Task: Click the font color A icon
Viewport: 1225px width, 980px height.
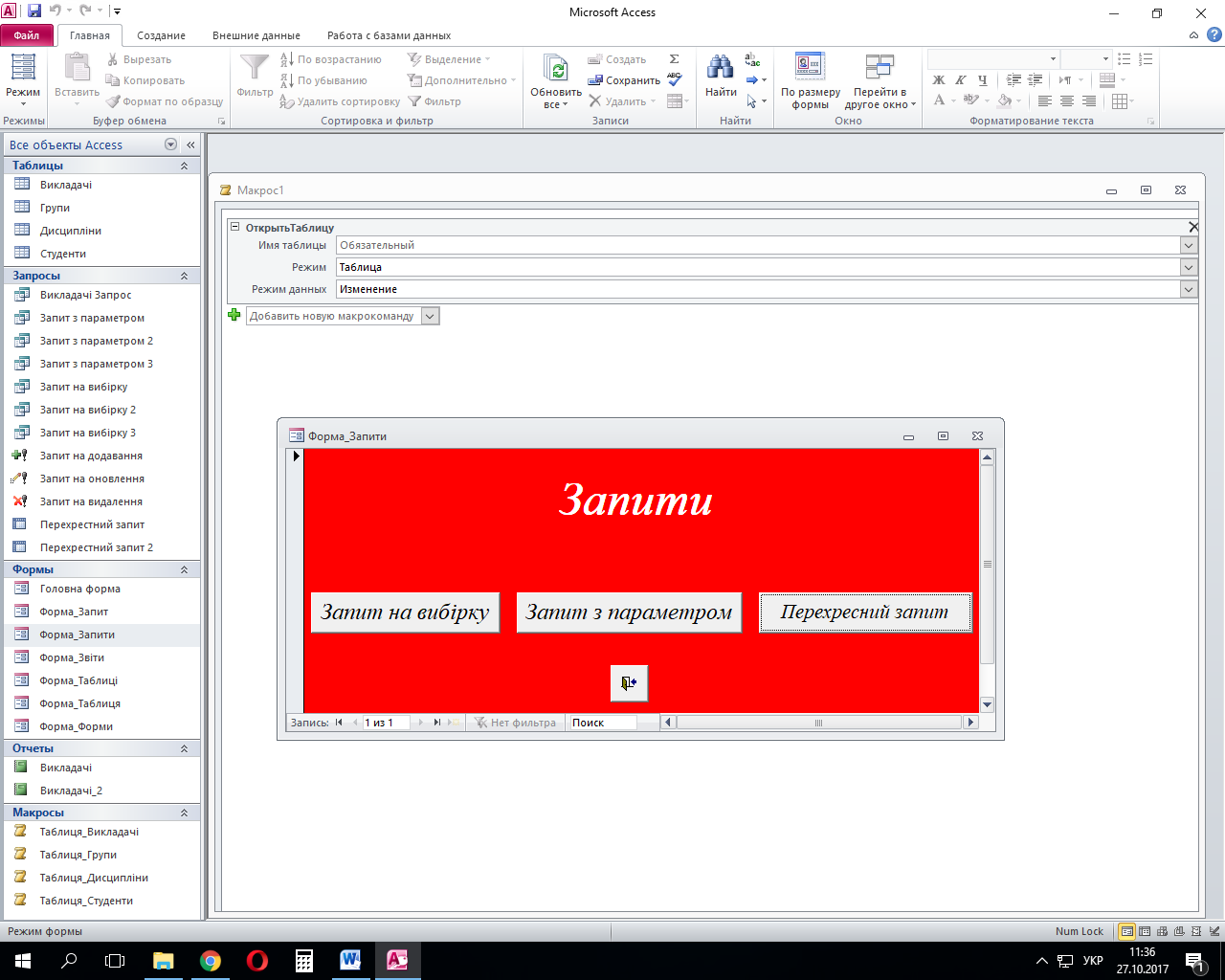Action: 939,100
